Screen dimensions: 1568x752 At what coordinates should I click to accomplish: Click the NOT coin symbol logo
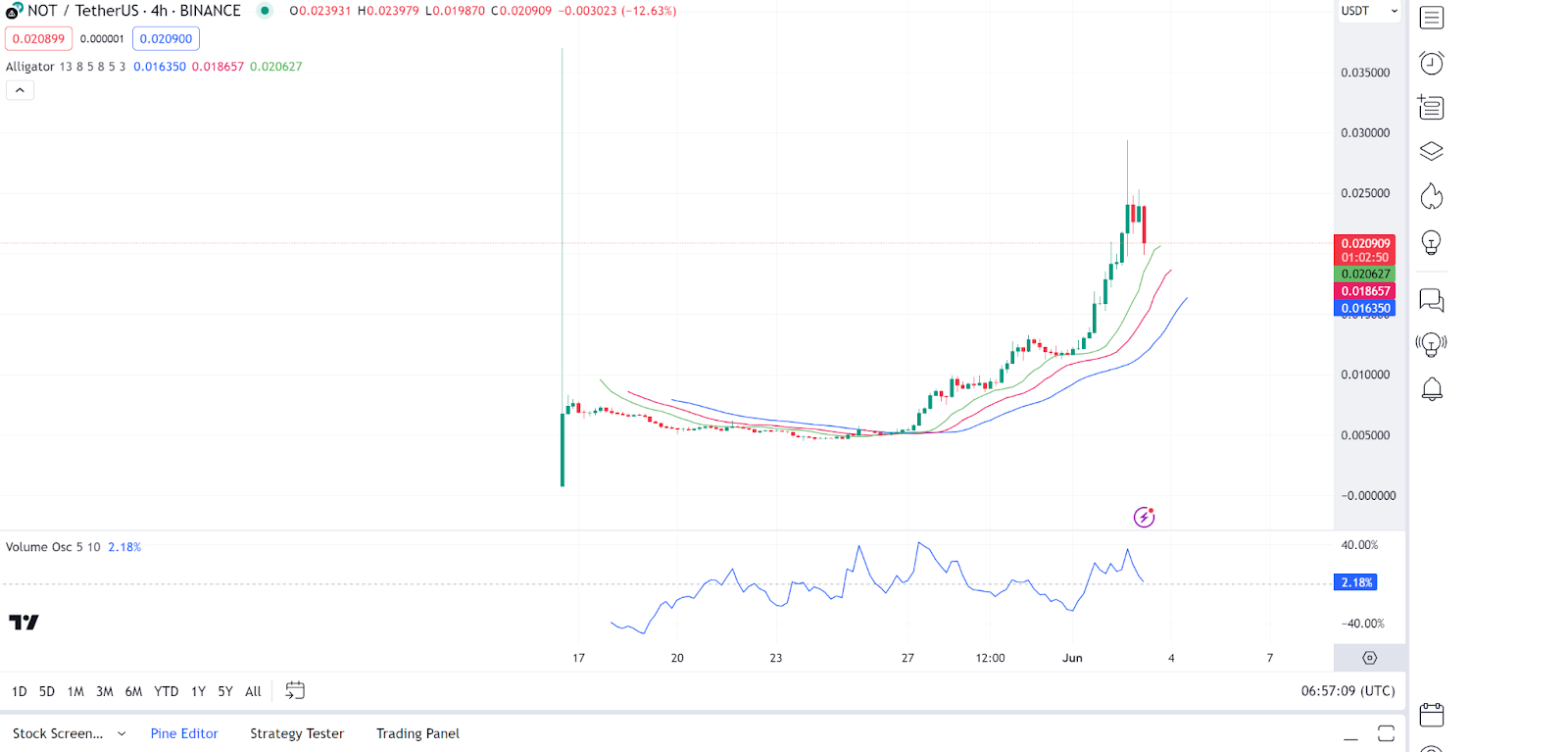pos(14,11)
